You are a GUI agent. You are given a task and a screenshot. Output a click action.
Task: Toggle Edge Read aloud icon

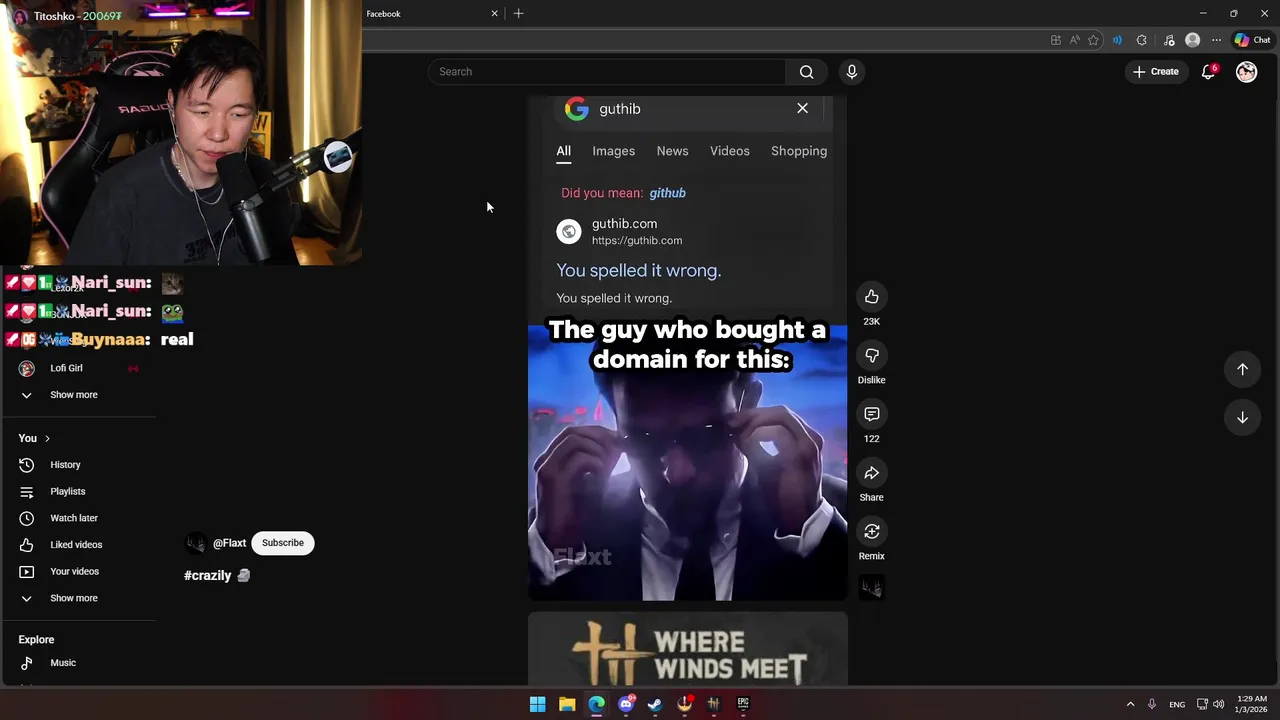coord(1074,40)
